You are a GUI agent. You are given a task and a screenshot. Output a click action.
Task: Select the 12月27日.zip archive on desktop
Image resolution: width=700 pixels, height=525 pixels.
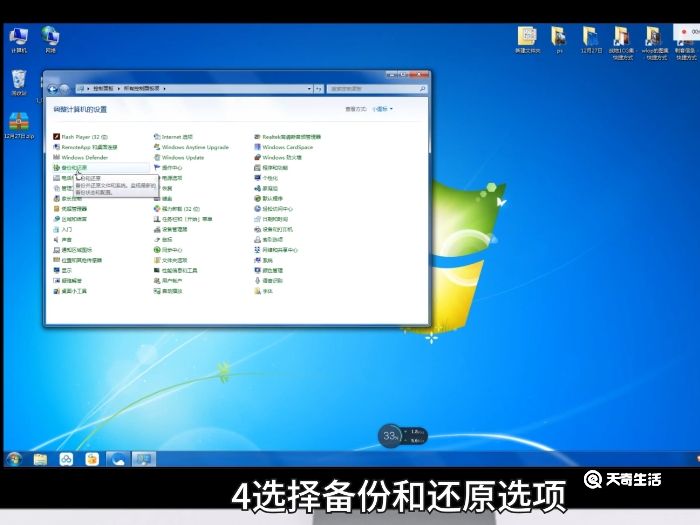tap(19, 125)
